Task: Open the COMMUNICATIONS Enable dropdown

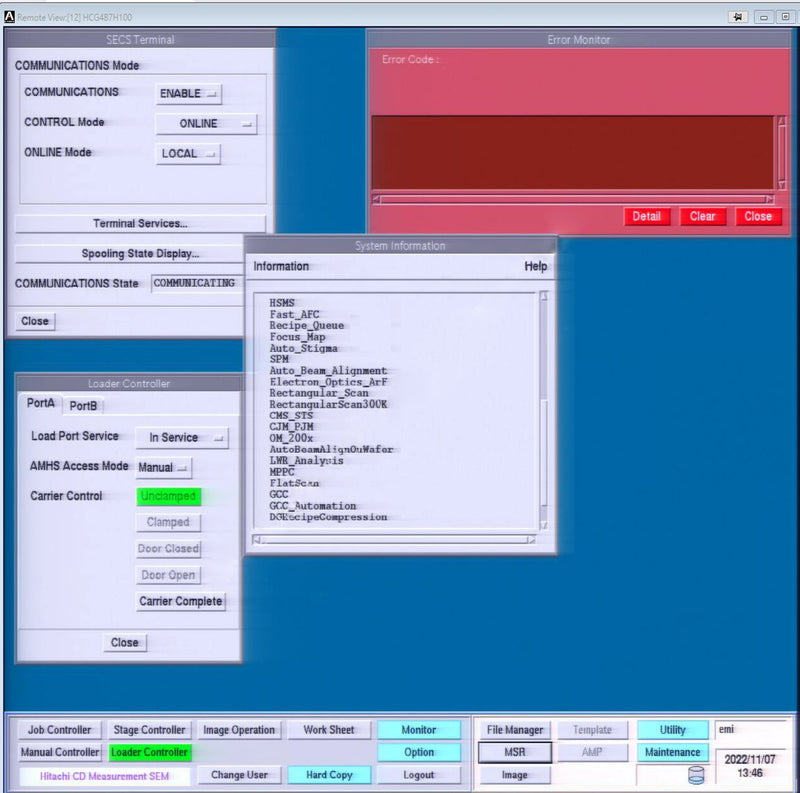Action: pyautogui.click(x=189, y=93)
